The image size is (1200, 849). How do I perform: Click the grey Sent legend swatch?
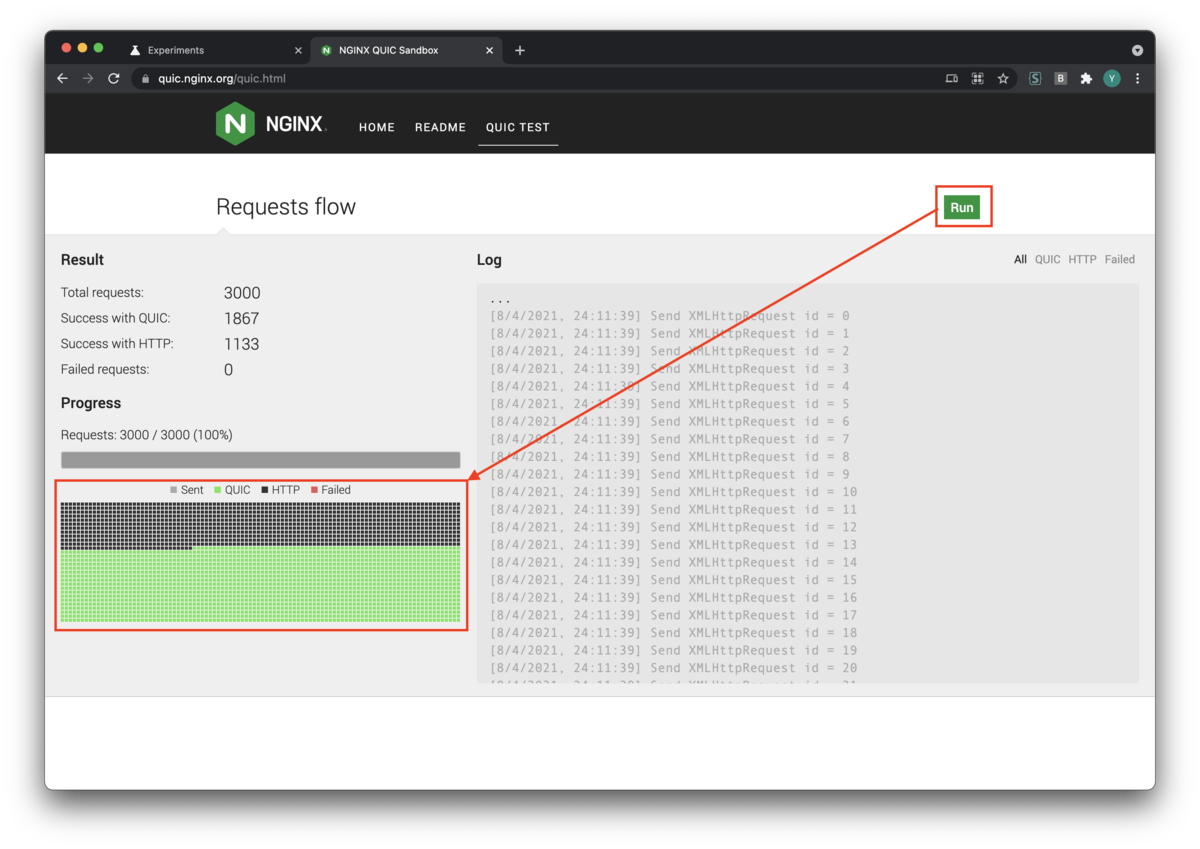(174, 490)
